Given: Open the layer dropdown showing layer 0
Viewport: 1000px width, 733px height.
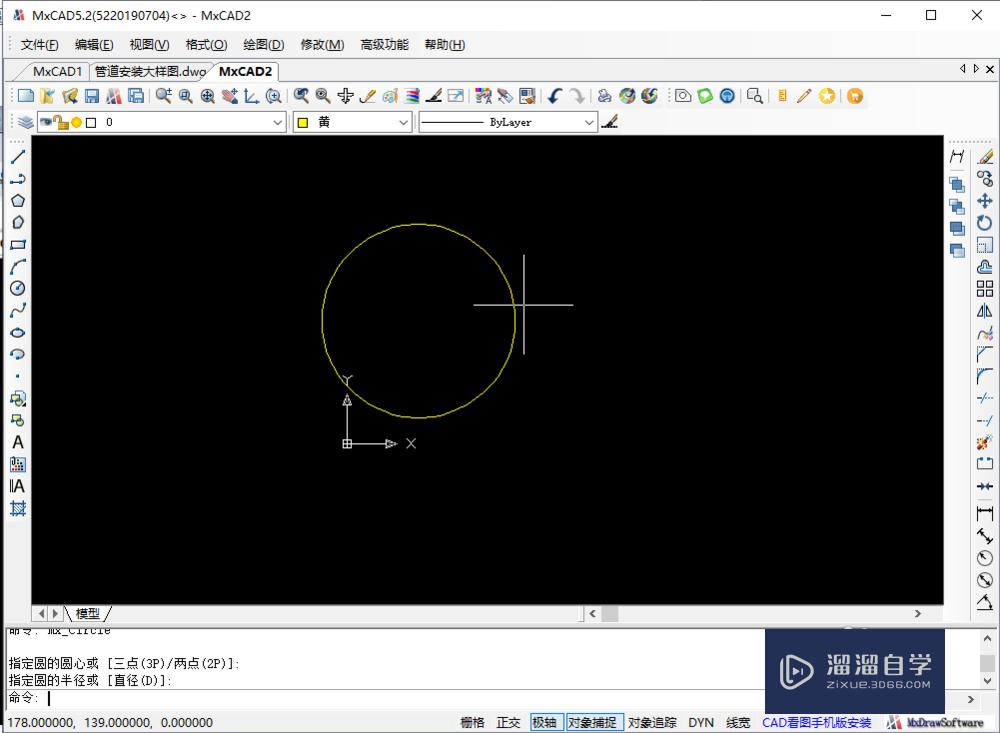Looking at the screenshot, I should pyautogui.click(x=278, y=121).
